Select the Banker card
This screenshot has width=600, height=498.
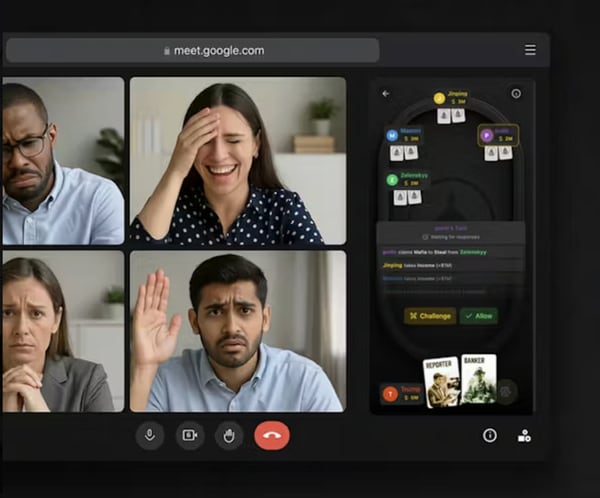[x=478, y=378]
